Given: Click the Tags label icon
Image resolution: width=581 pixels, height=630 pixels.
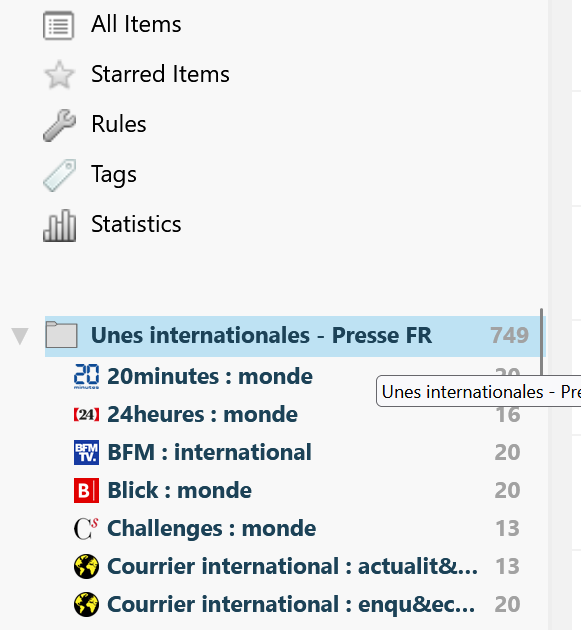Looking at the screenshot, I should (59, 175).
